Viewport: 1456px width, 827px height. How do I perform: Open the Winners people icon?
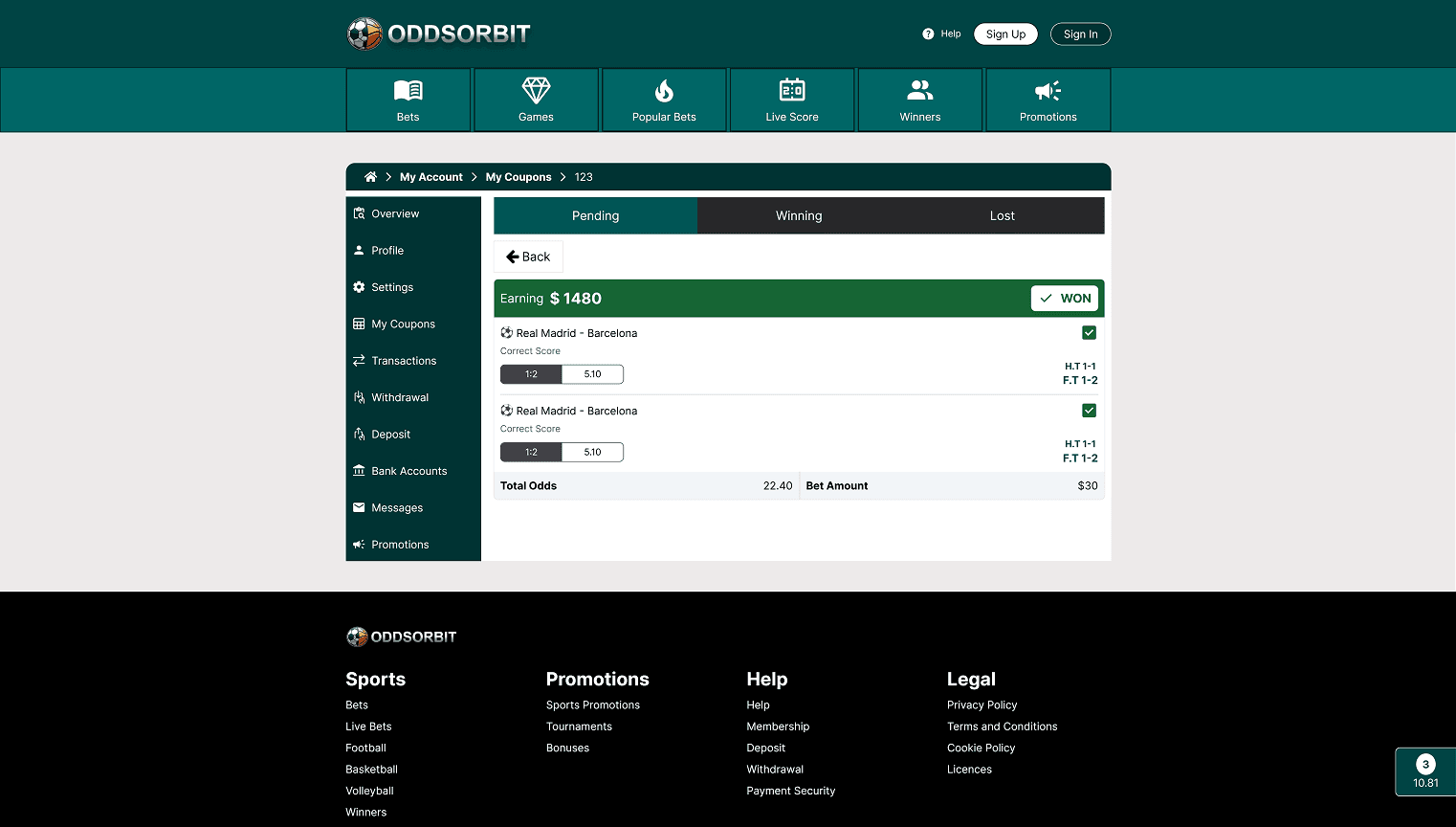pyautogui.click(x=920, y=91)
